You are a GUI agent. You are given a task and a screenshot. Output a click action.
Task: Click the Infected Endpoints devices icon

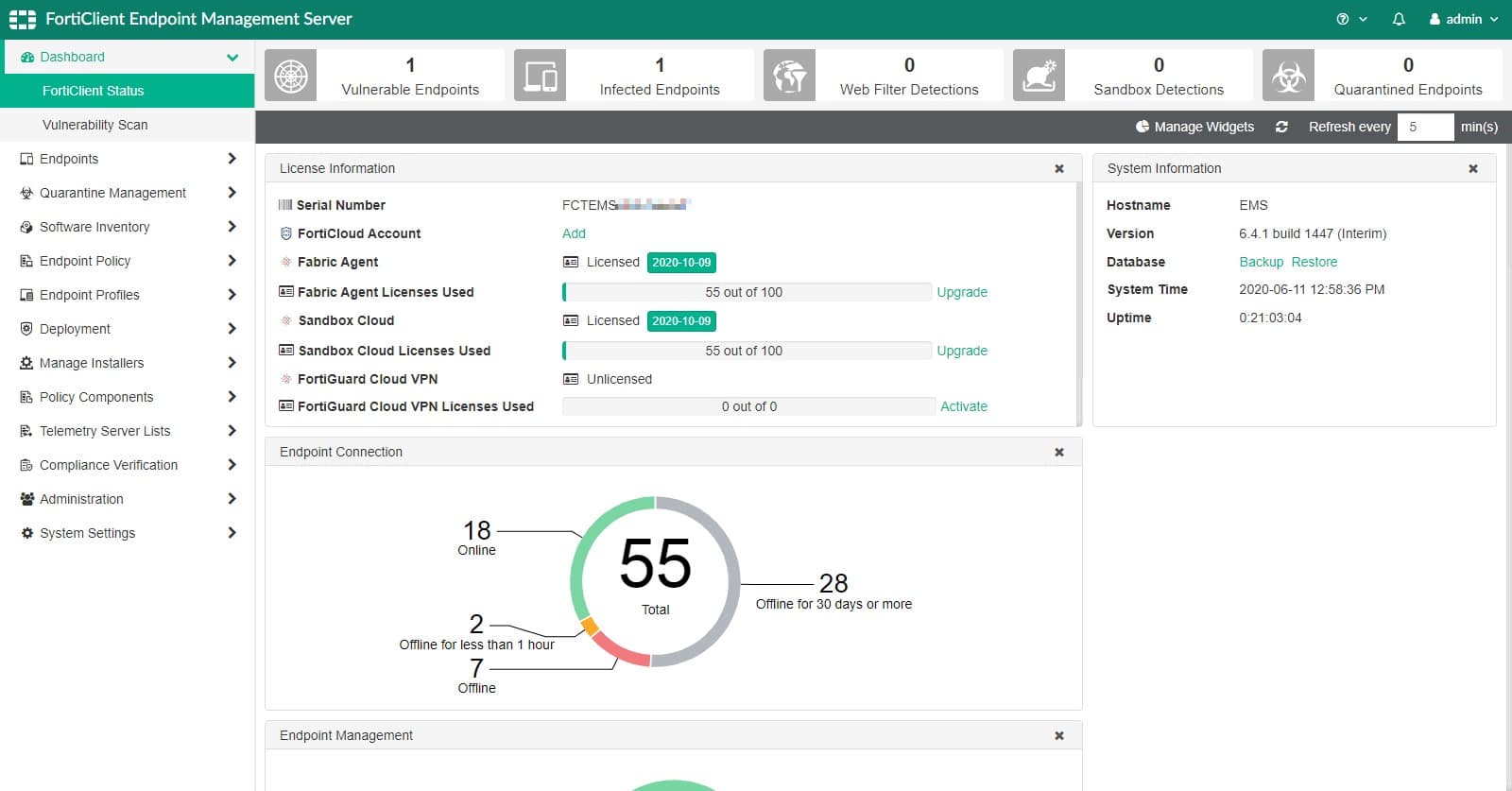coord(540,76)
